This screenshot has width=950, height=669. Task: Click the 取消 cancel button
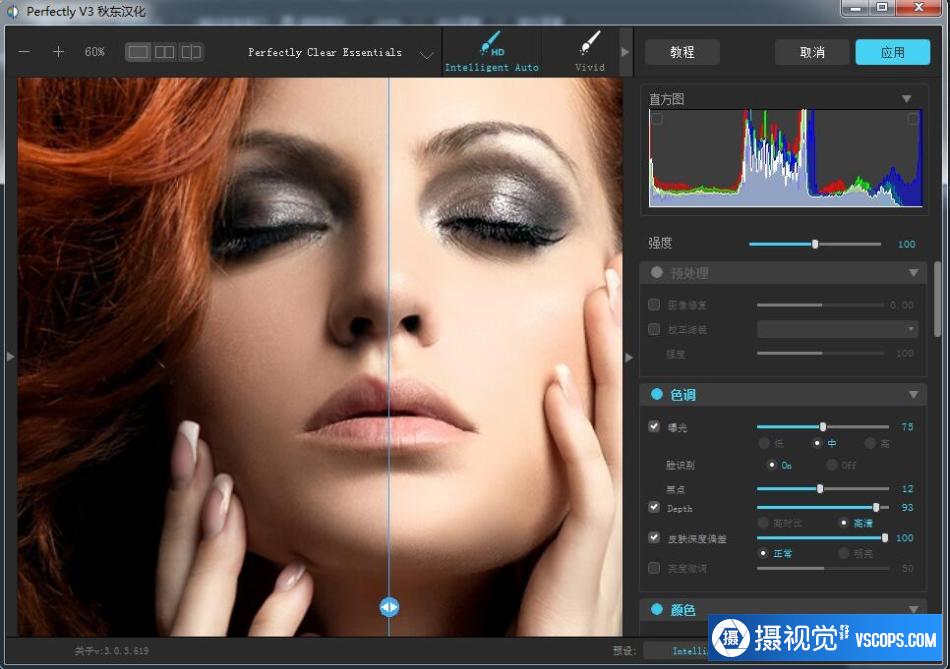click(x=812, y=52)
